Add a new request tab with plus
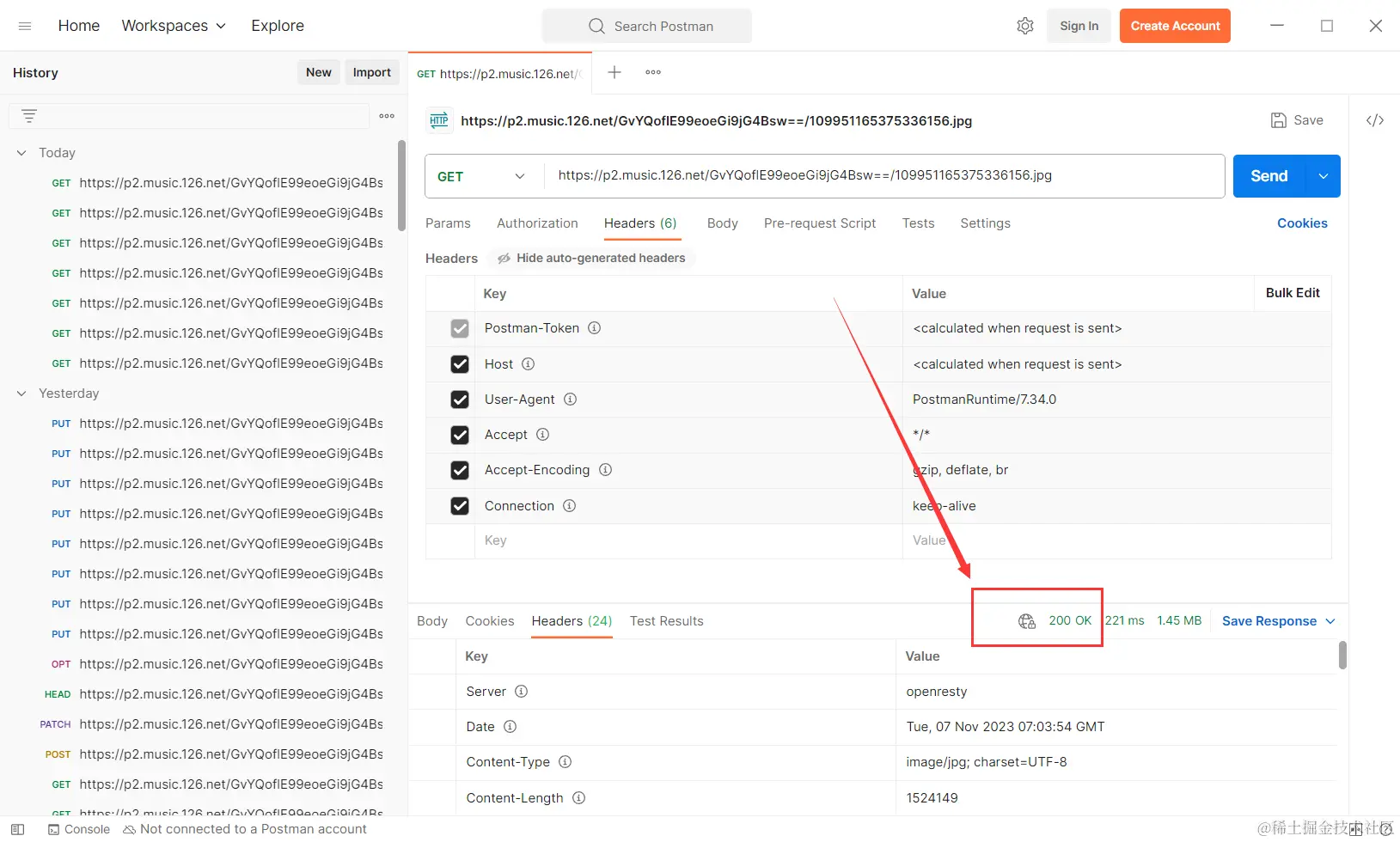The image size is (1400, 842). (614, 72)
